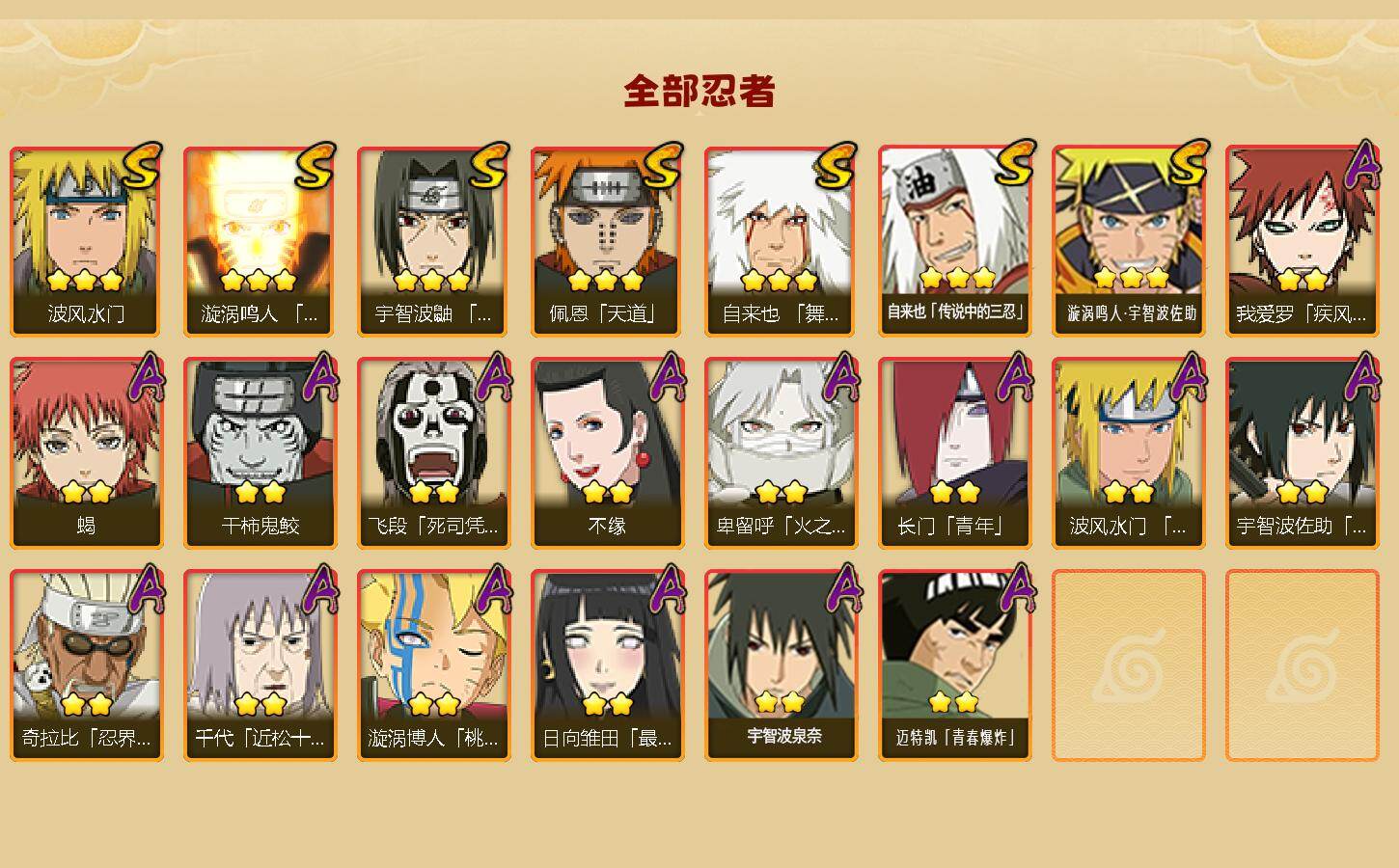This screenshot has width=1399, height=868.
Task: Open the 蝎 ninja card
Action: pos(86,453)
